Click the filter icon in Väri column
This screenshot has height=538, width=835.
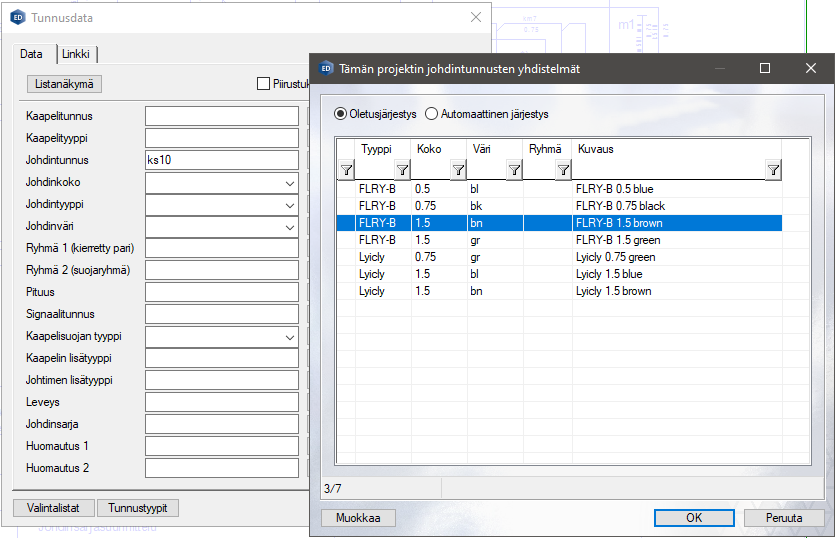pos(513,170)
